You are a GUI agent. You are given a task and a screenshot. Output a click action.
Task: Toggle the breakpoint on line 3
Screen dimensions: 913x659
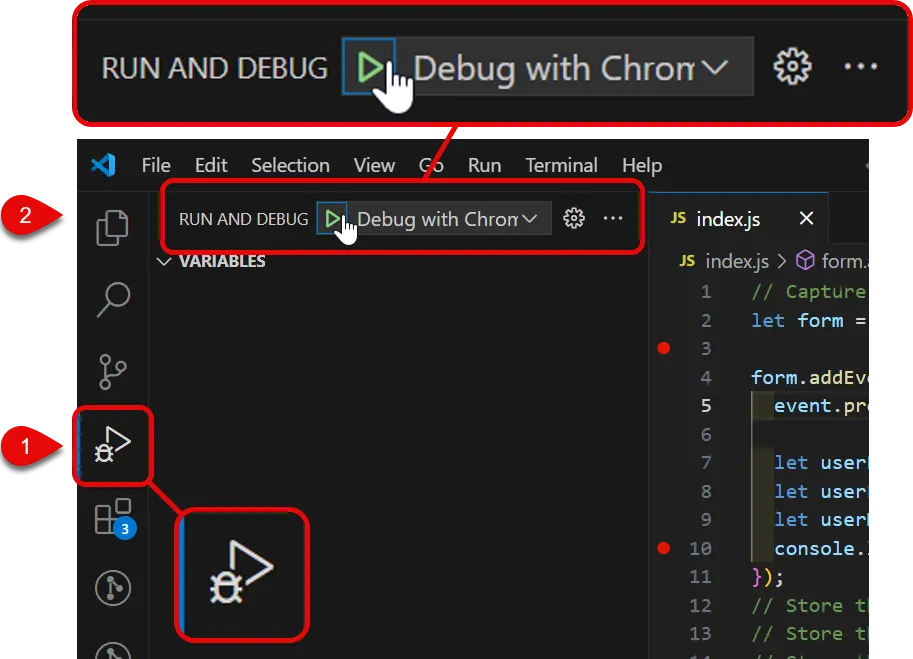click(x=664, y=348)
